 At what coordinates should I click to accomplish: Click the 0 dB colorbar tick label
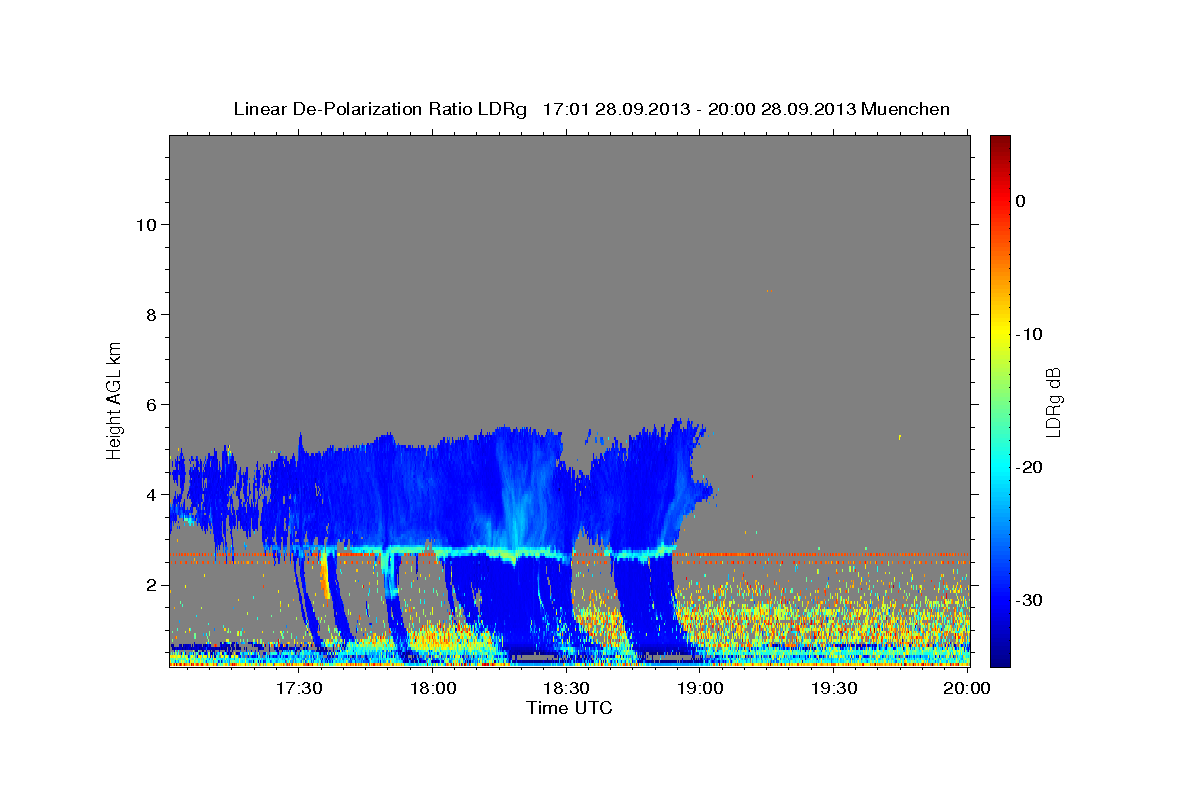(1021, 201)
